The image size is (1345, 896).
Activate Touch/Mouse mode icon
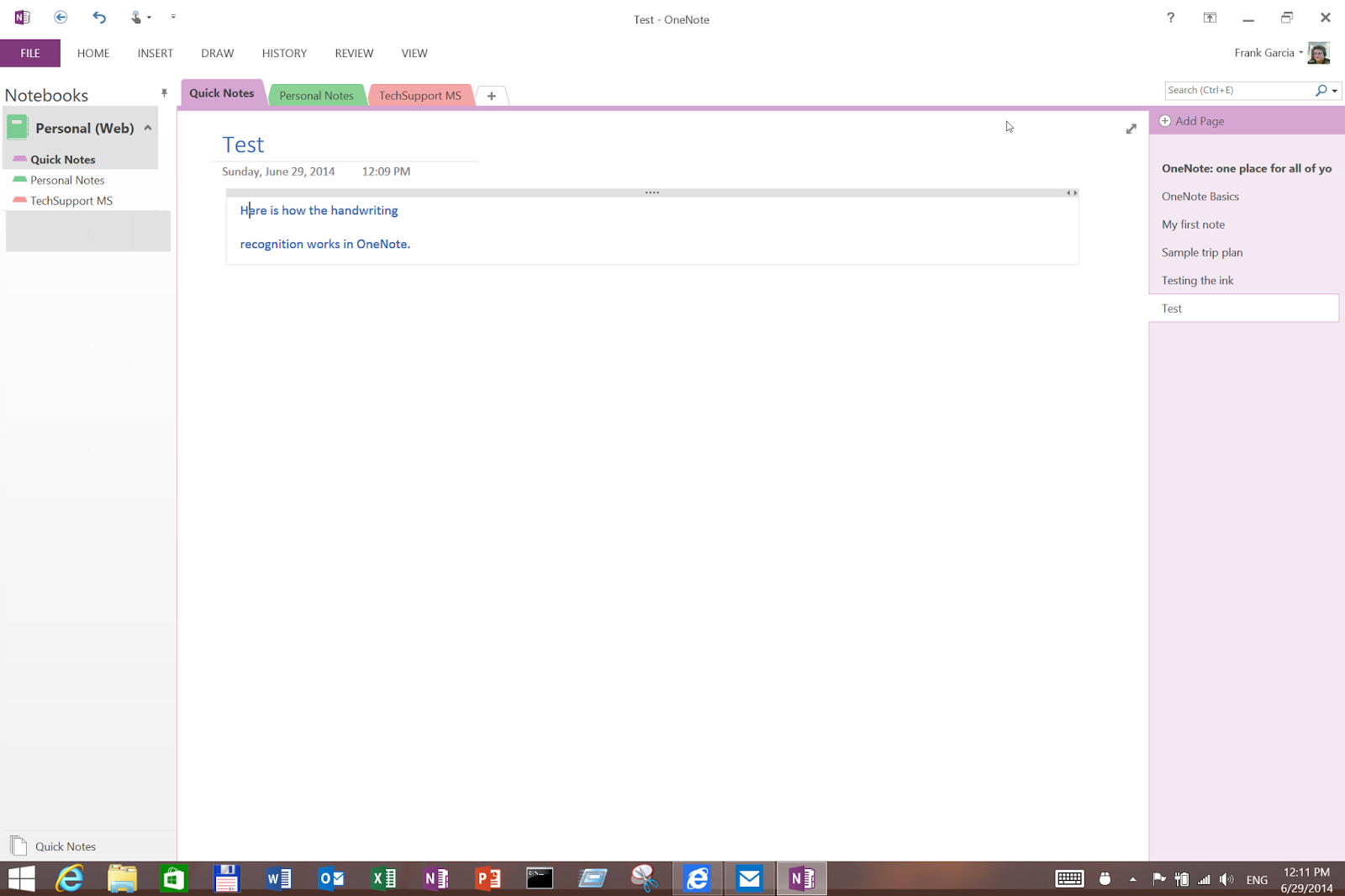[x=134, y=17]
